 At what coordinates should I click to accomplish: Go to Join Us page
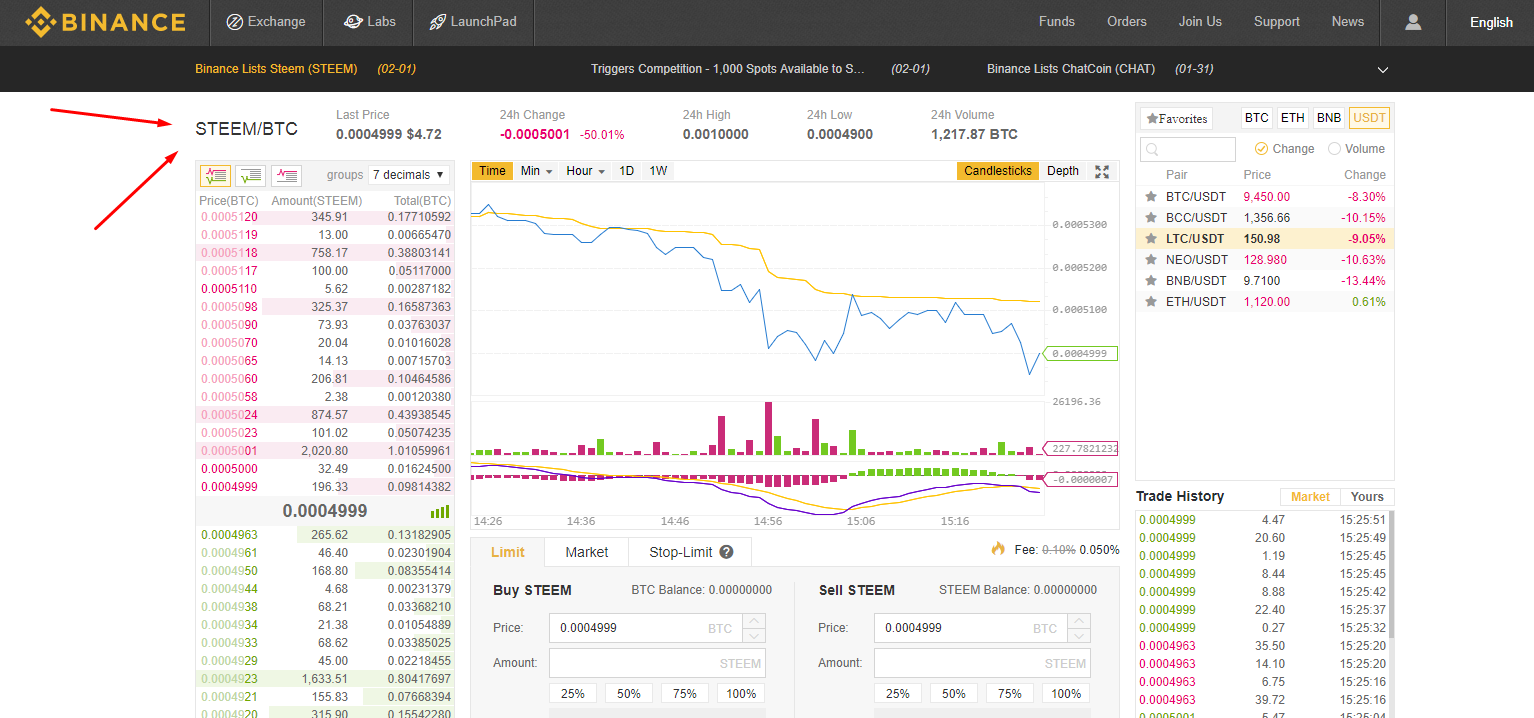(1200, 22)
